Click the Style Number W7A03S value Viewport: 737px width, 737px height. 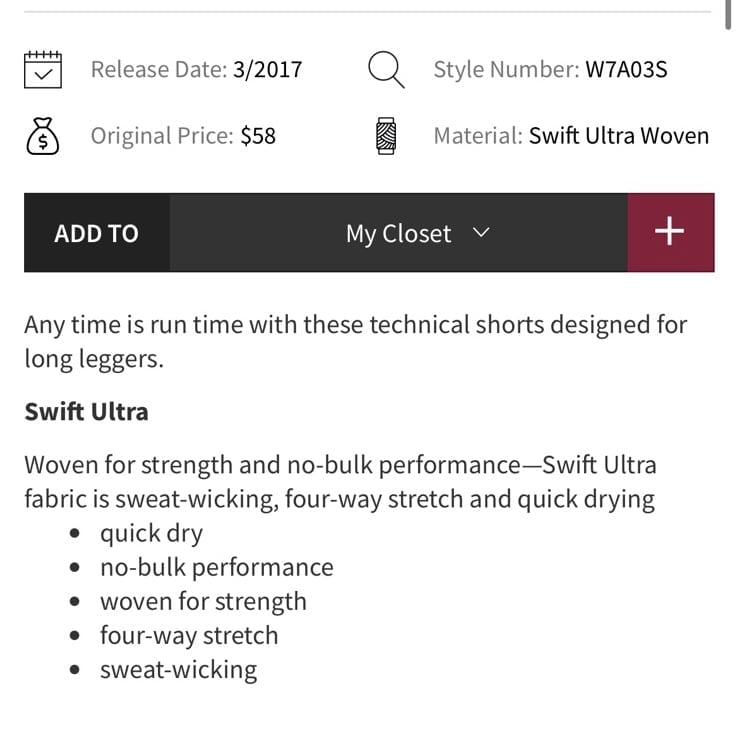626,70
